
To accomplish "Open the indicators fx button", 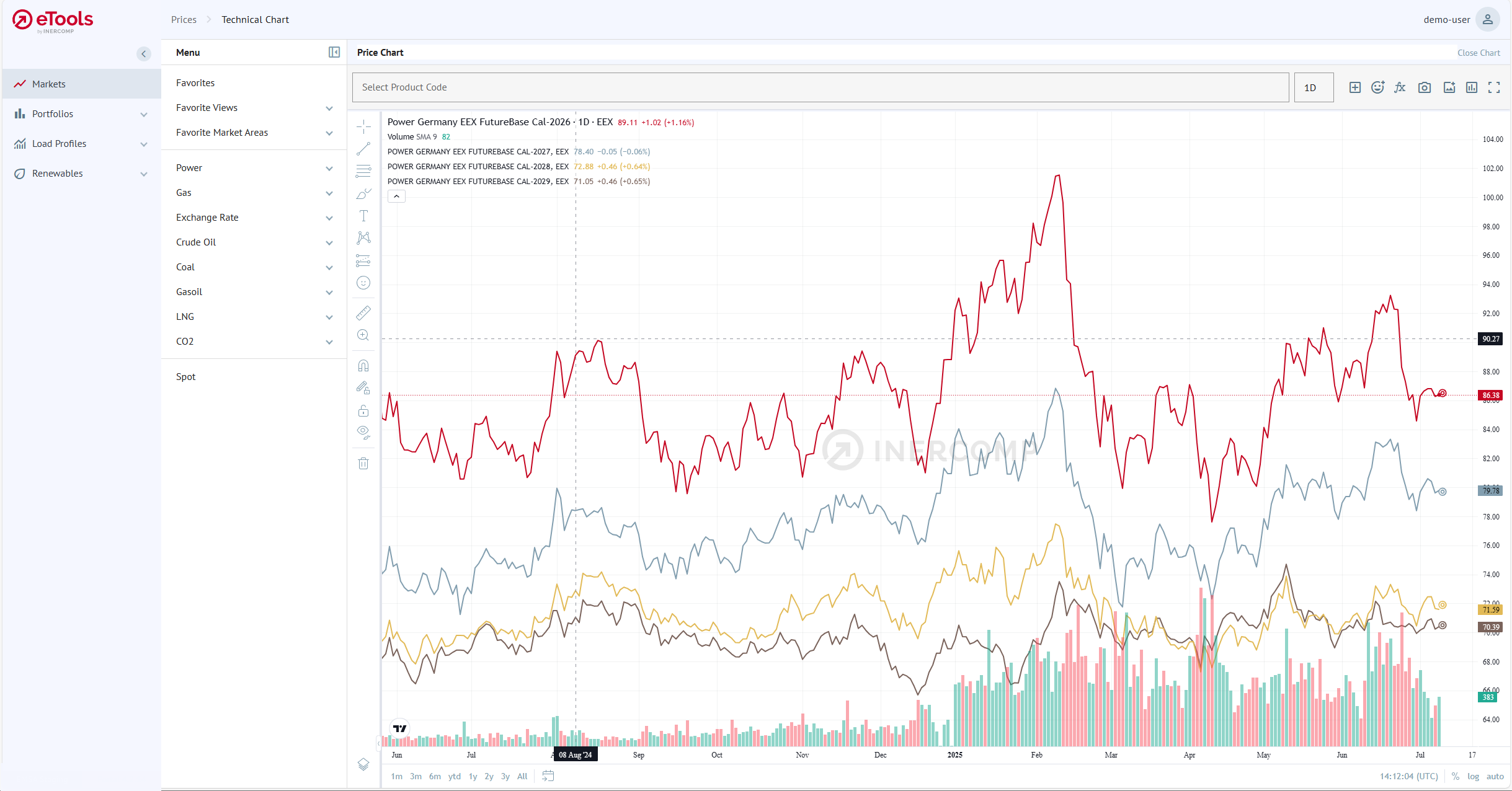I will tap(1400, 87).
